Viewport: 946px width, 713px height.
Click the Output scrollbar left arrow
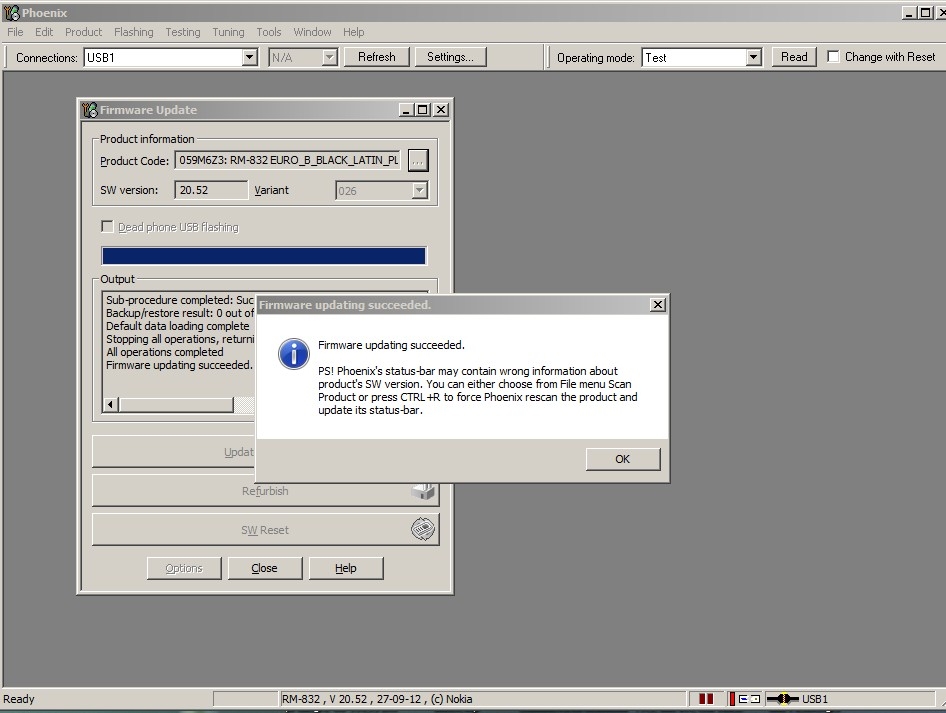tap(110, 404)
